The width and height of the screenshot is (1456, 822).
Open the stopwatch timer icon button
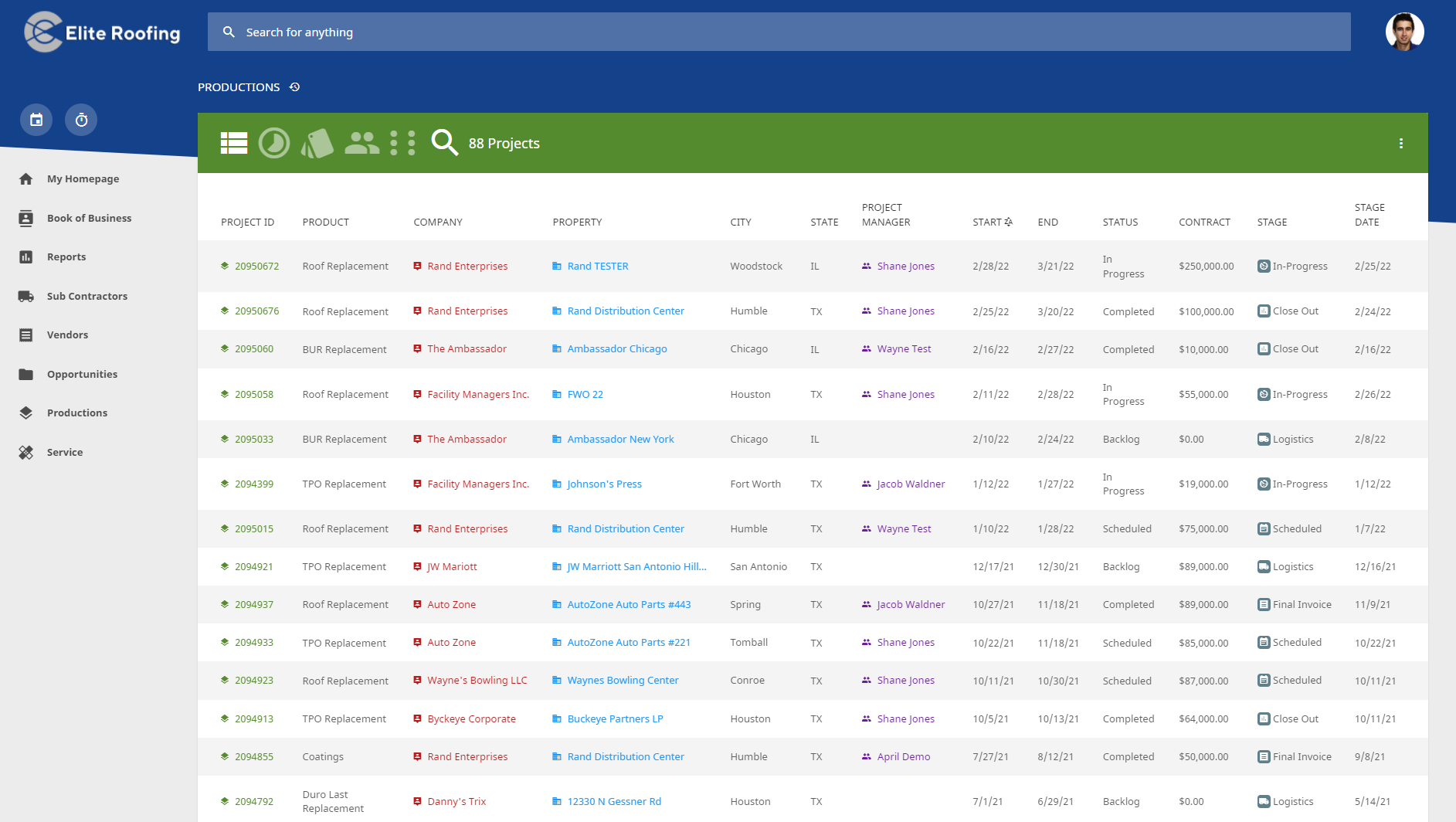(81, 120)
